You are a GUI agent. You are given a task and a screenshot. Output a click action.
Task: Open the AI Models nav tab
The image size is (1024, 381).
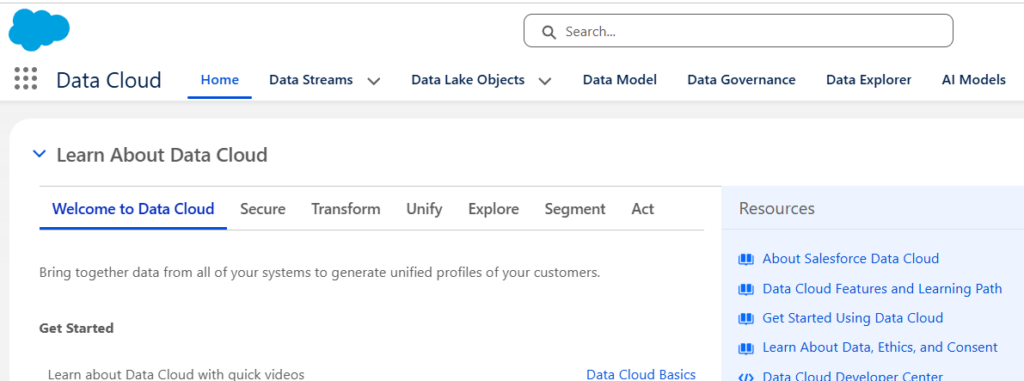click(974, 80)
